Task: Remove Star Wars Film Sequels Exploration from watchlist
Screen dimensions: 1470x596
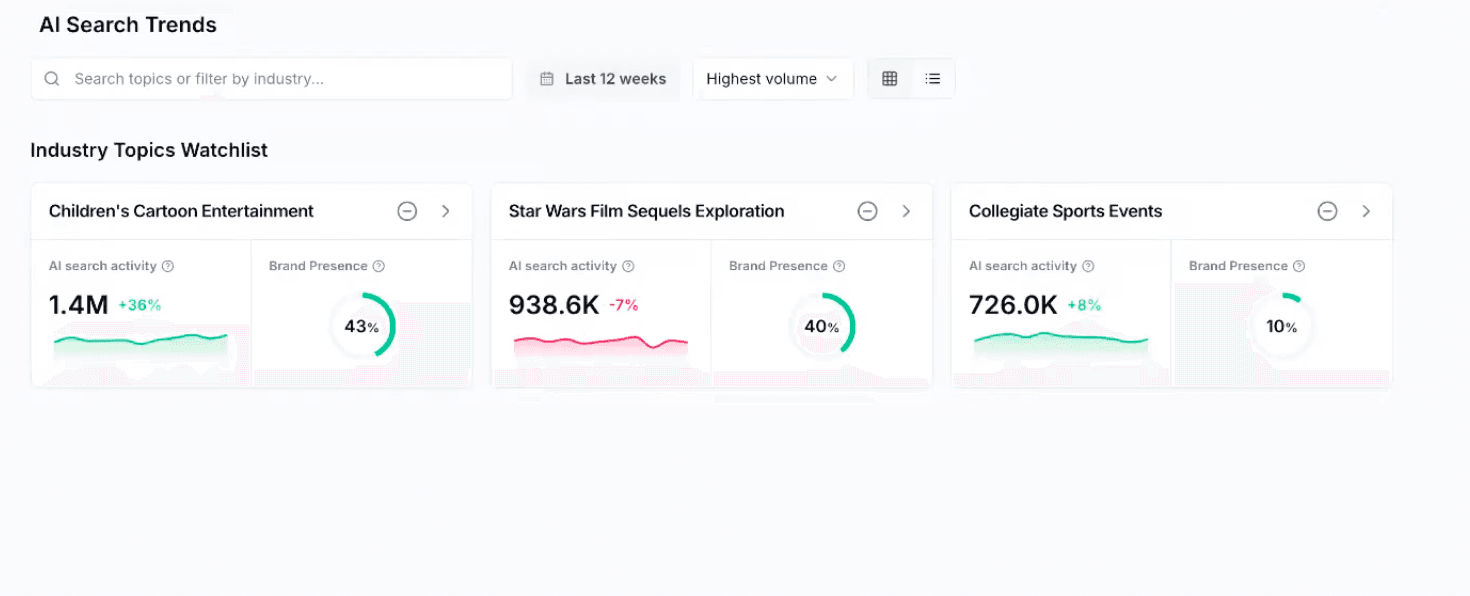Action: coord(867,211)
